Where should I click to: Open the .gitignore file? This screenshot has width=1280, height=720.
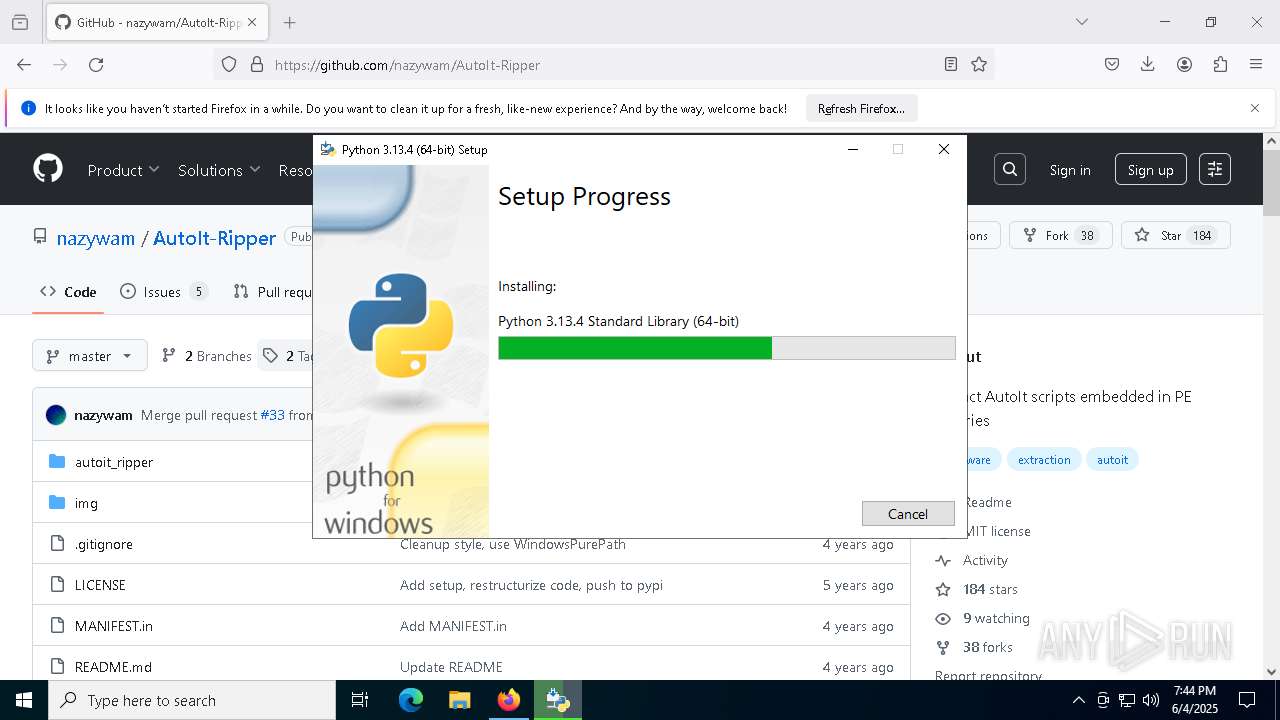[x=104, y=544]
